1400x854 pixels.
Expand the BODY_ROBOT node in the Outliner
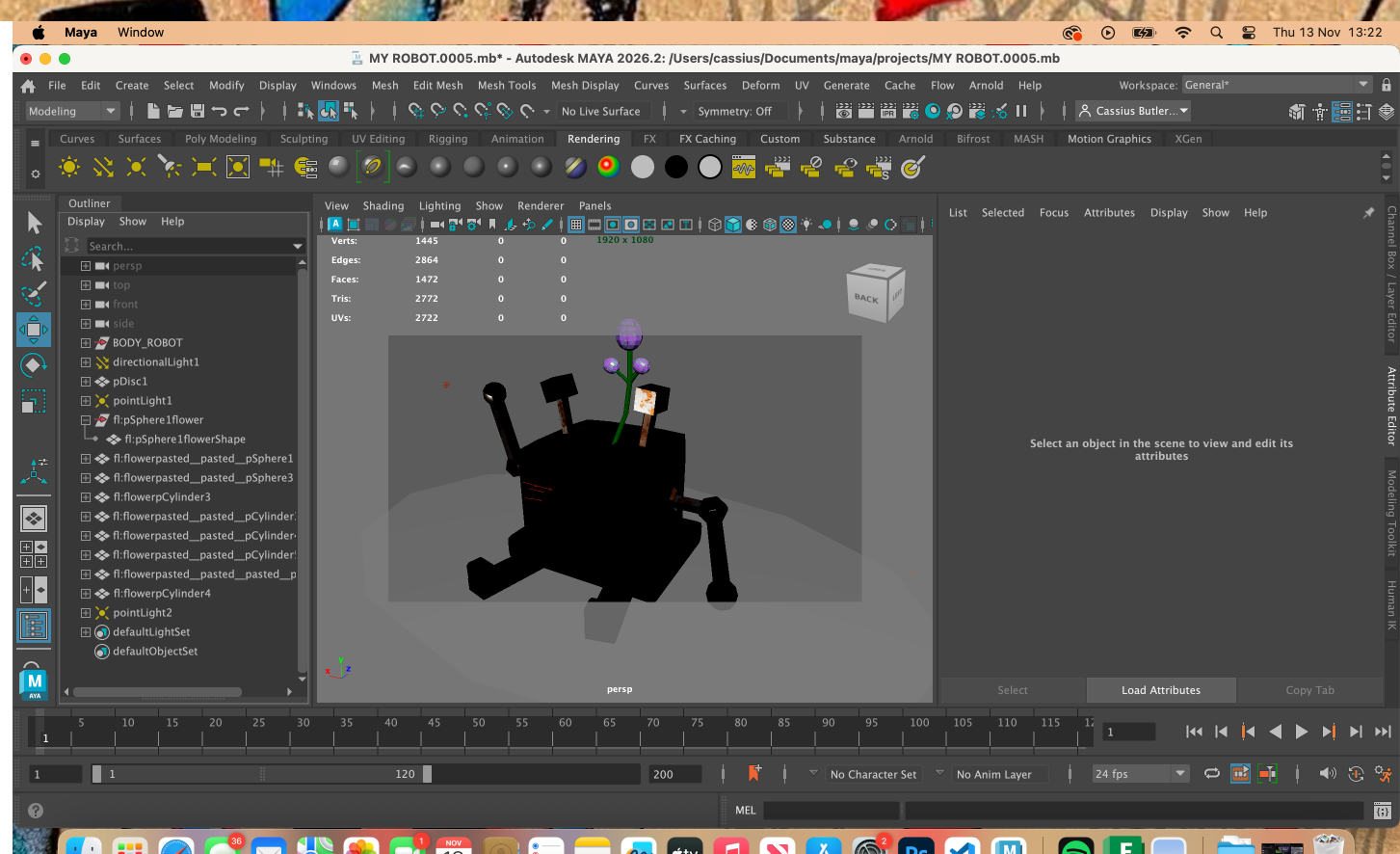tap(86, 343)
